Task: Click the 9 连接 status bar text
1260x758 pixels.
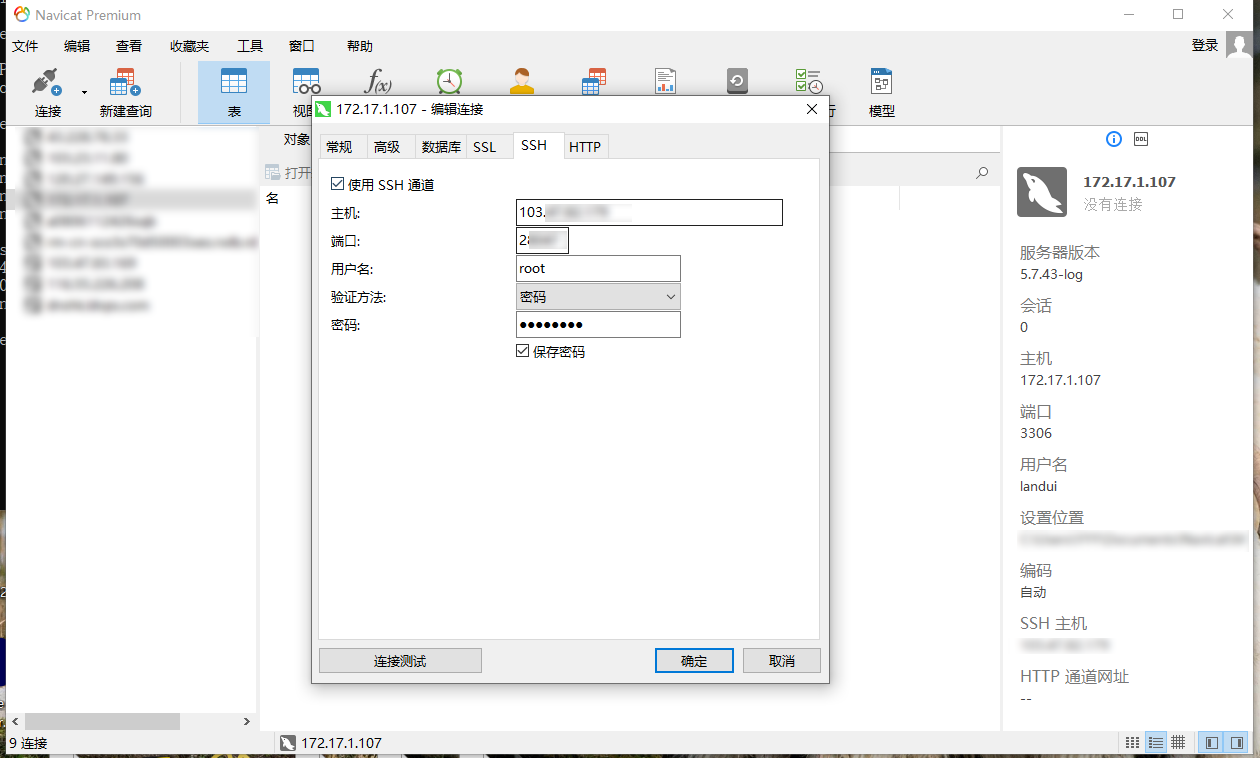Action: (x=28, y=743)
